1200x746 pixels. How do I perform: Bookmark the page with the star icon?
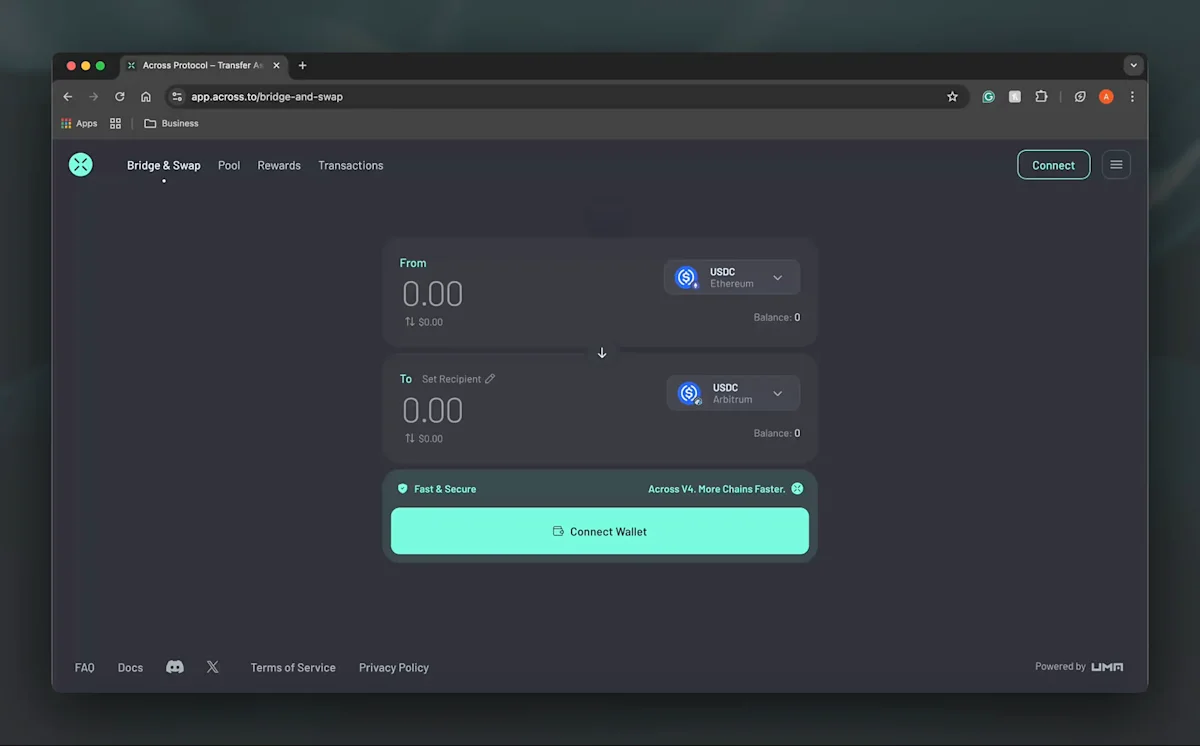(952, 97)
